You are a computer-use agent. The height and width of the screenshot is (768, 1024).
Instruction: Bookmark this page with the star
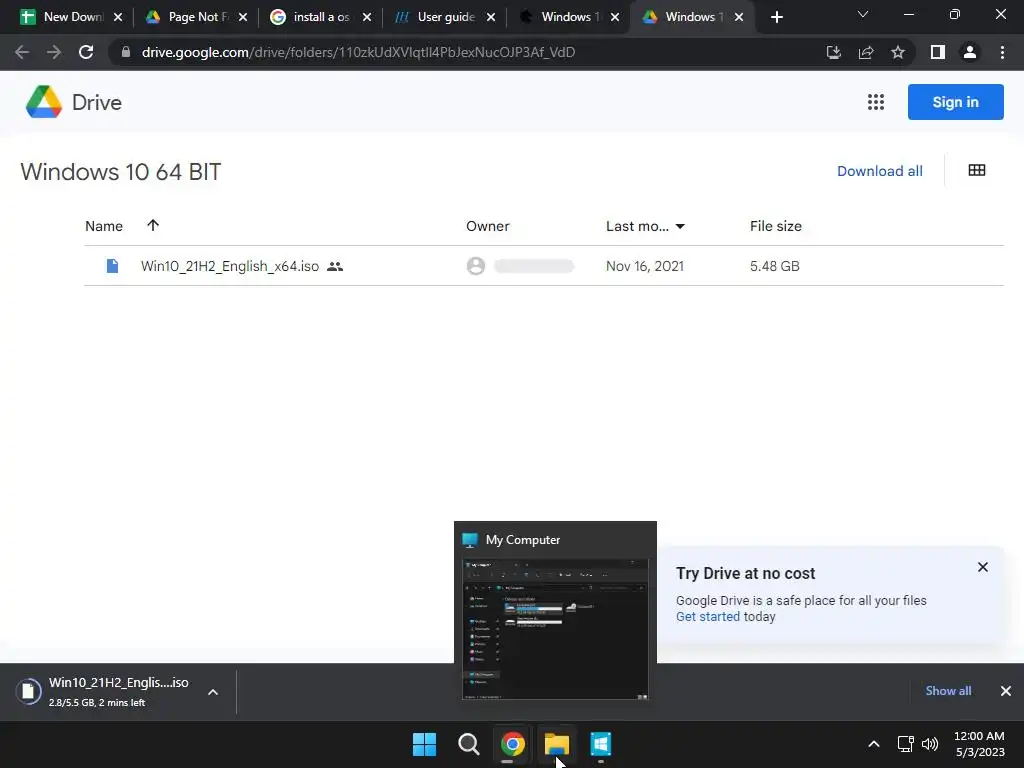click(x=898, y=52)
